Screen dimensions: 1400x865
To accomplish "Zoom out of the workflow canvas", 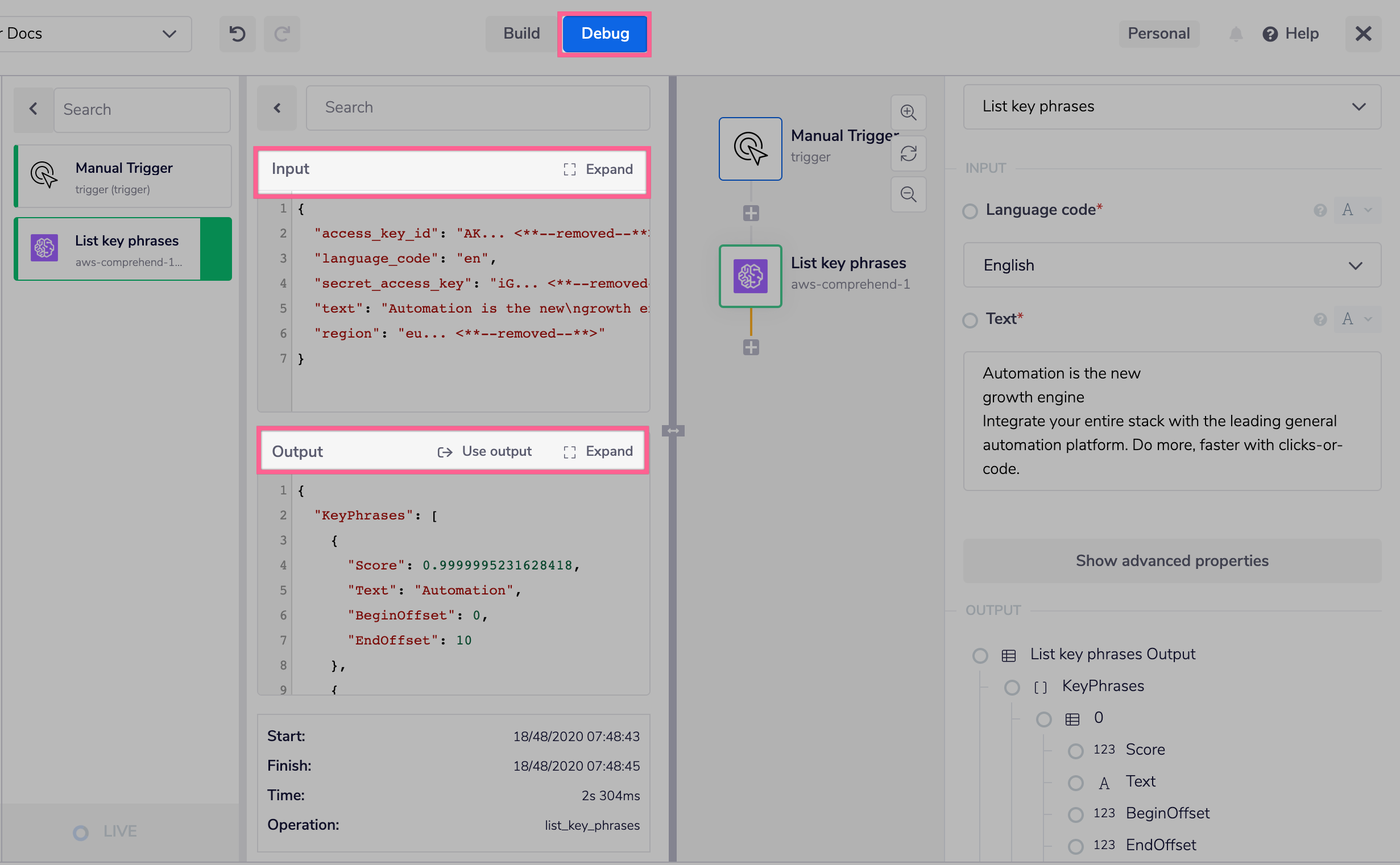I will pos(908,194).
